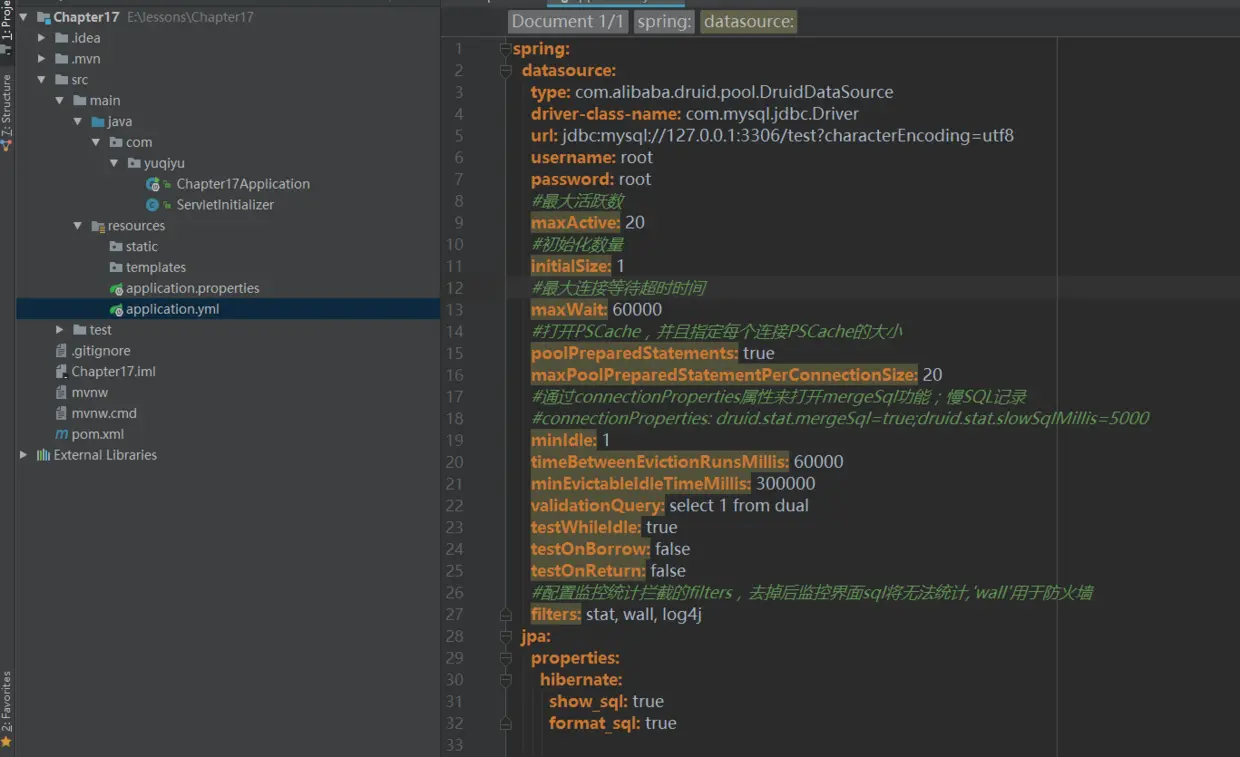Select ServletInitializer in project tree
Screen dimensions: 1240x757
coord(225,205)
